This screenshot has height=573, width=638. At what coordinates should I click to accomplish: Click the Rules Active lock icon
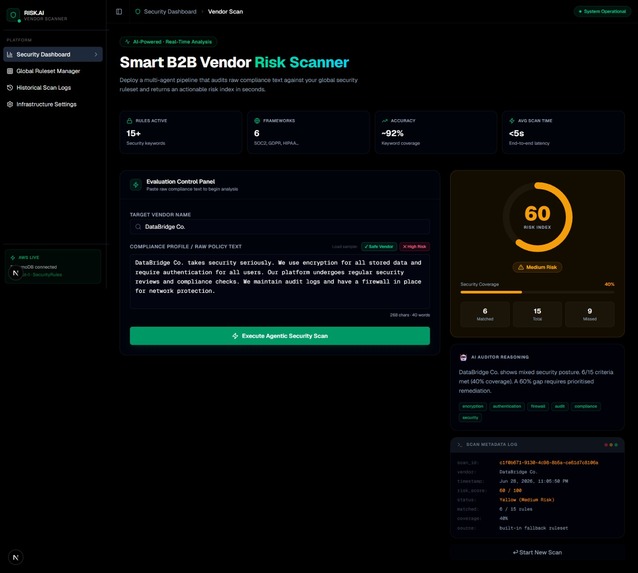click(129, 121)
